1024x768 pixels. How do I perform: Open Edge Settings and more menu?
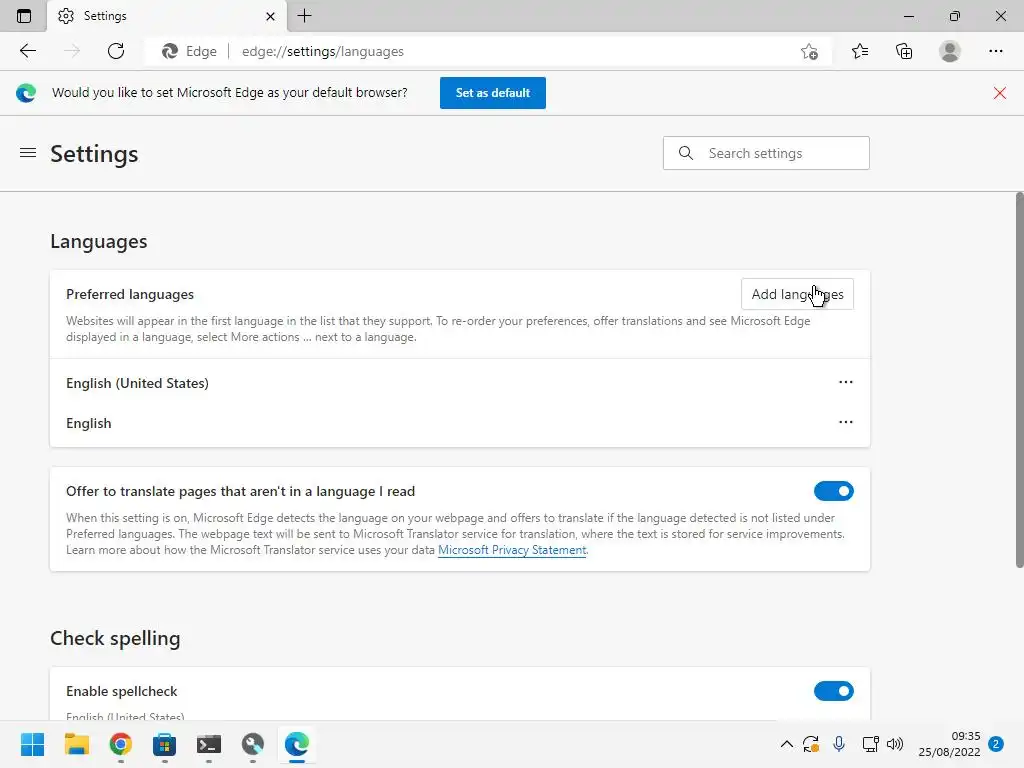pos(995,51)
